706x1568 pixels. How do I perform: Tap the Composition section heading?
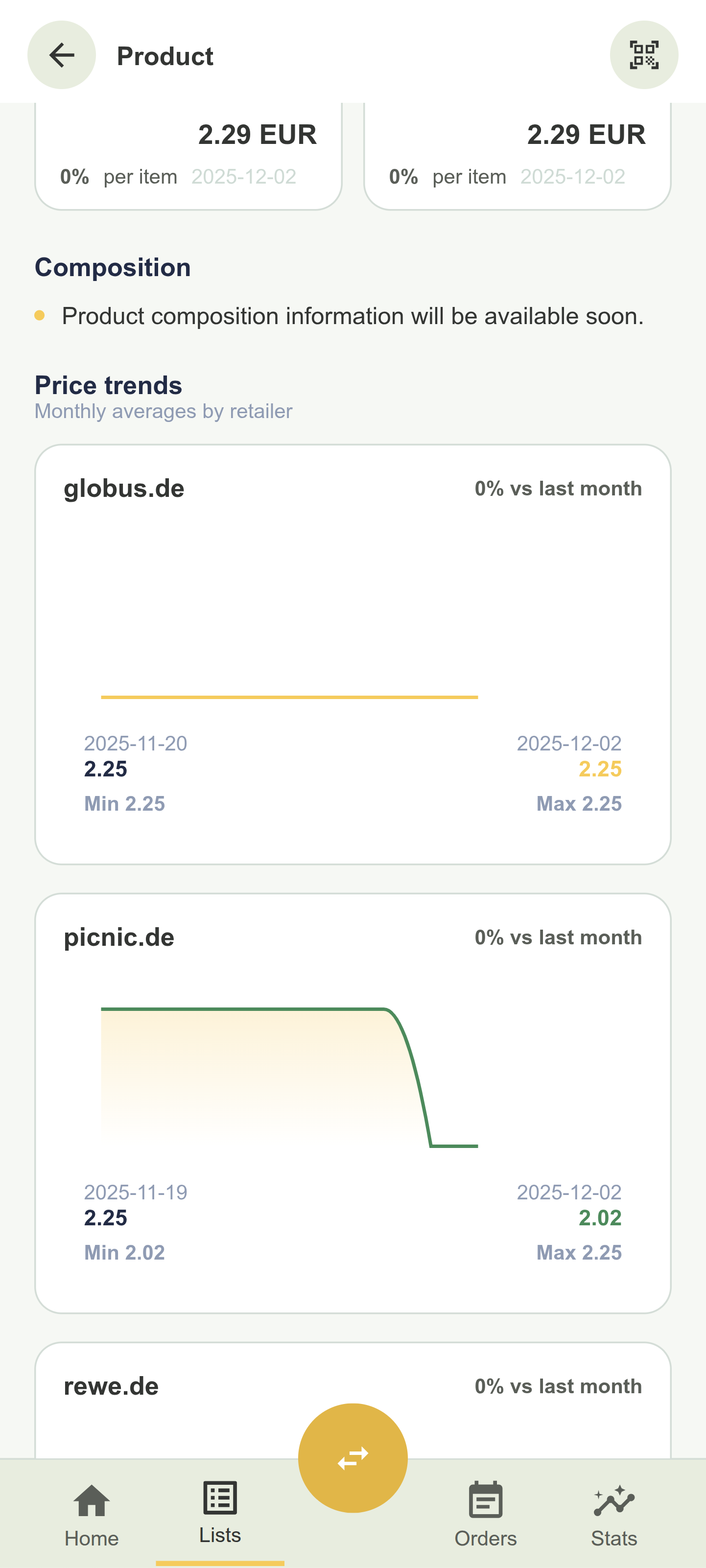coord(113,267)
